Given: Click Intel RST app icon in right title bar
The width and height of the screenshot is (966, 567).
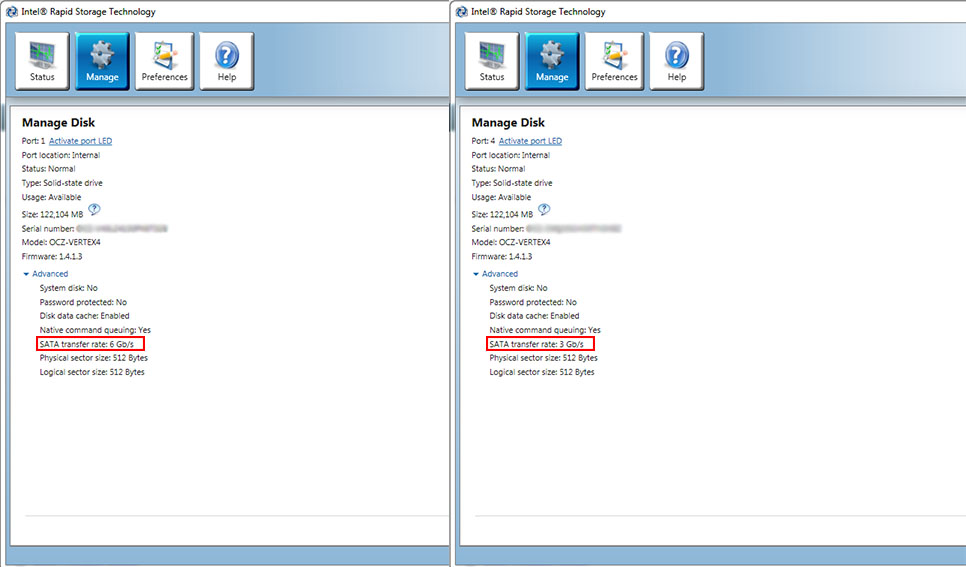Looking at the screenshot, I should click(461, 11).
